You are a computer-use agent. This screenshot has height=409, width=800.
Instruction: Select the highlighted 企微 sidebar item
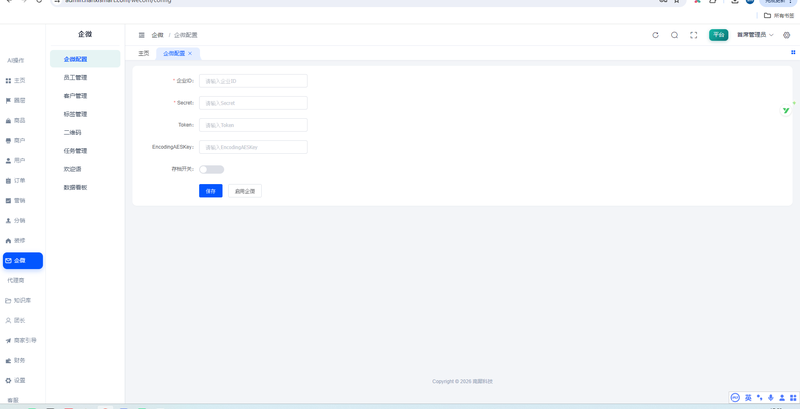22,261
